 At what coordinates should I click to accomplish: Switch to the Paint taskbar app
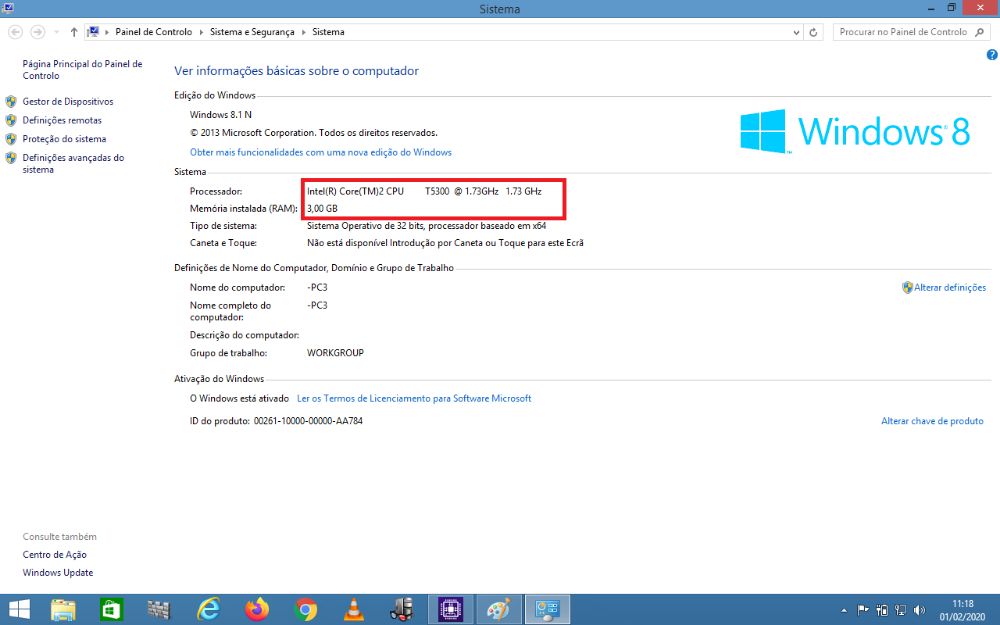(x=499, y=610)
